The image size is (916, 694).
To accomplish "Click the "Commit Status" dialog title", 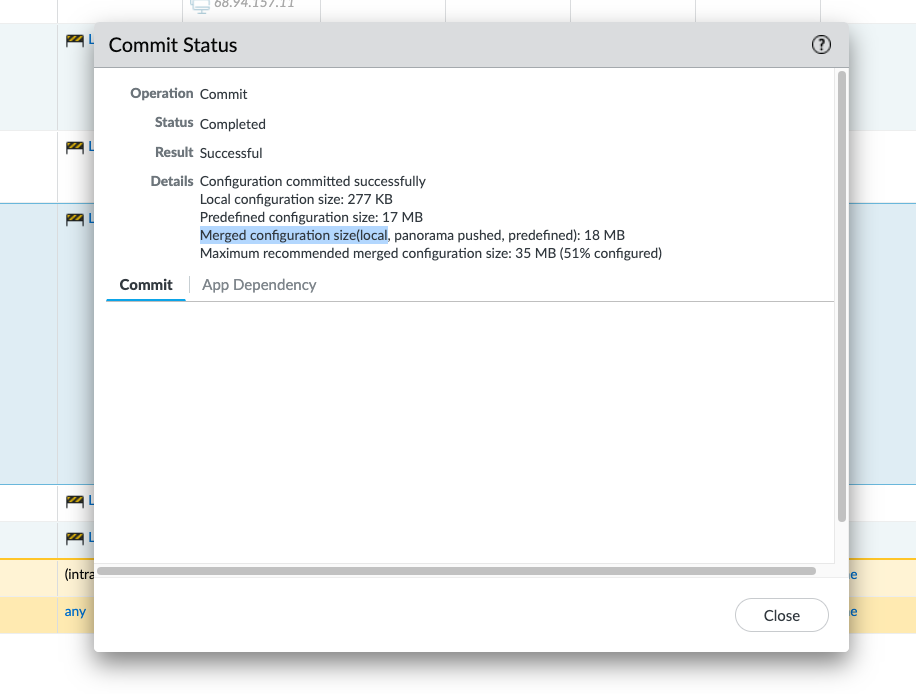I will click(x=173, y=45).
